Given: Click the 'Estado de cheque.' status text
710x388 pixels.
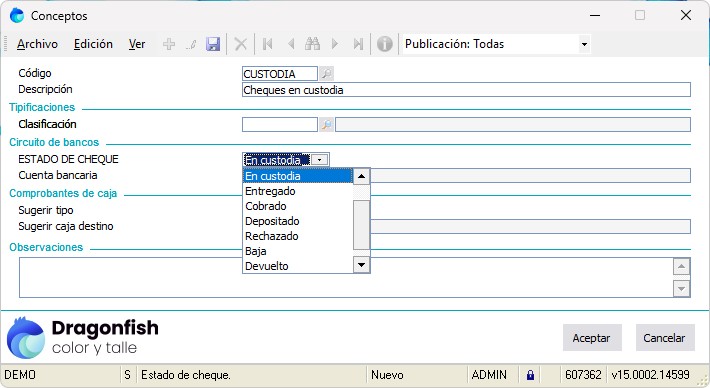Looking at the screenshot, I should pos(186,375).
